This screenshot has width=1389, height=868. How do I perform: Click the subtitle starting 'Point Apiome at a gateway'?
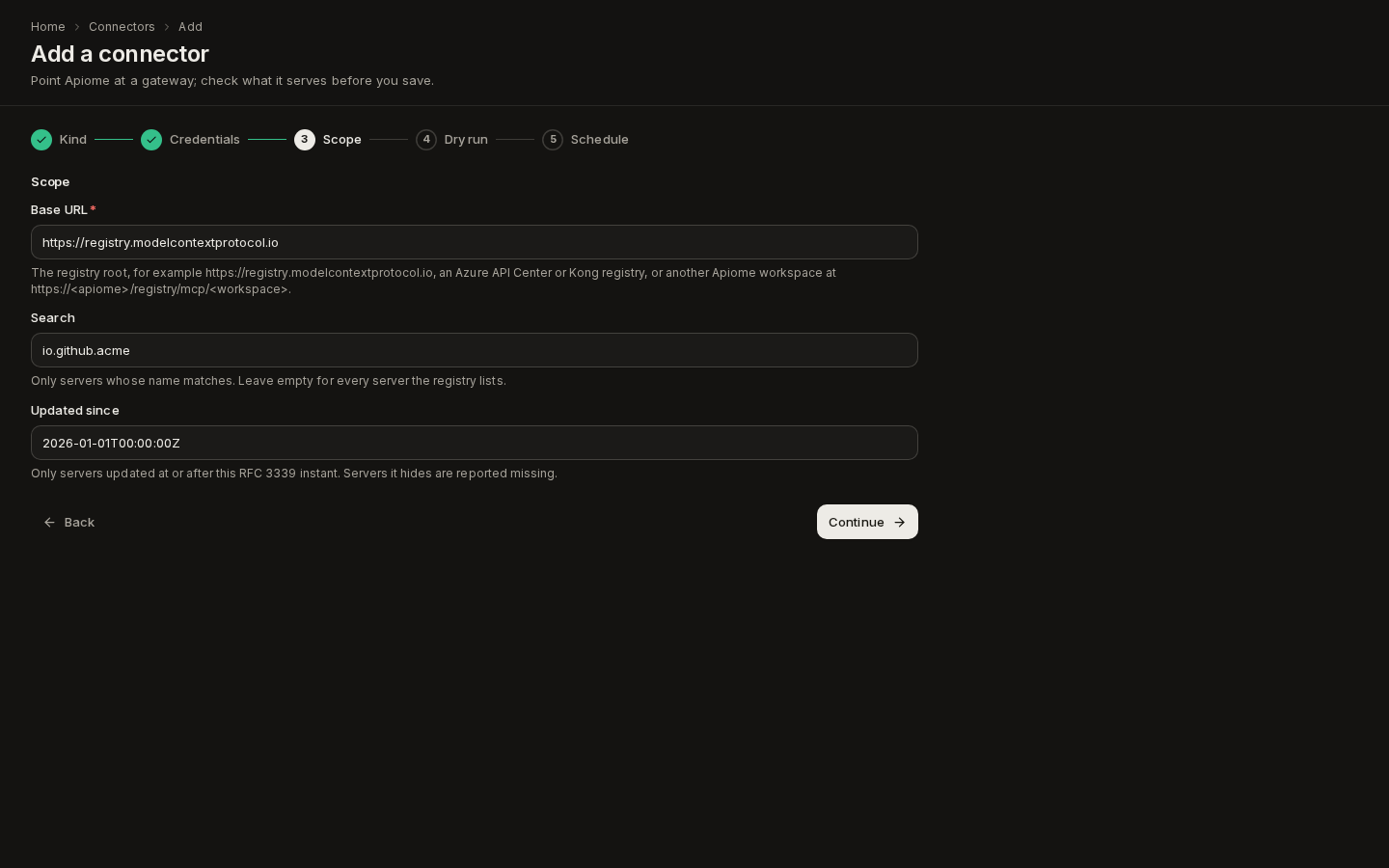pyautogui.click(x=232, y=80)
